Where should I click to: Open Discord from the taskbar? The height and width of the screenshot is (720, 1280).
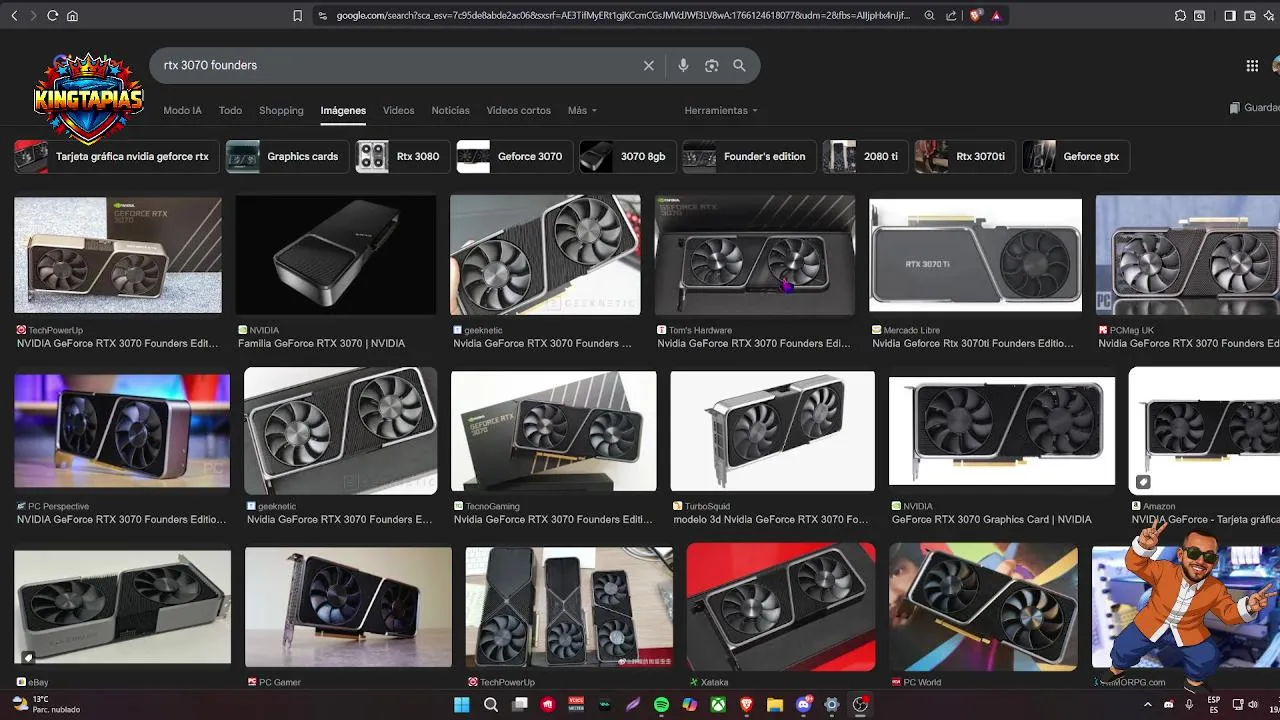pos(804,705)
